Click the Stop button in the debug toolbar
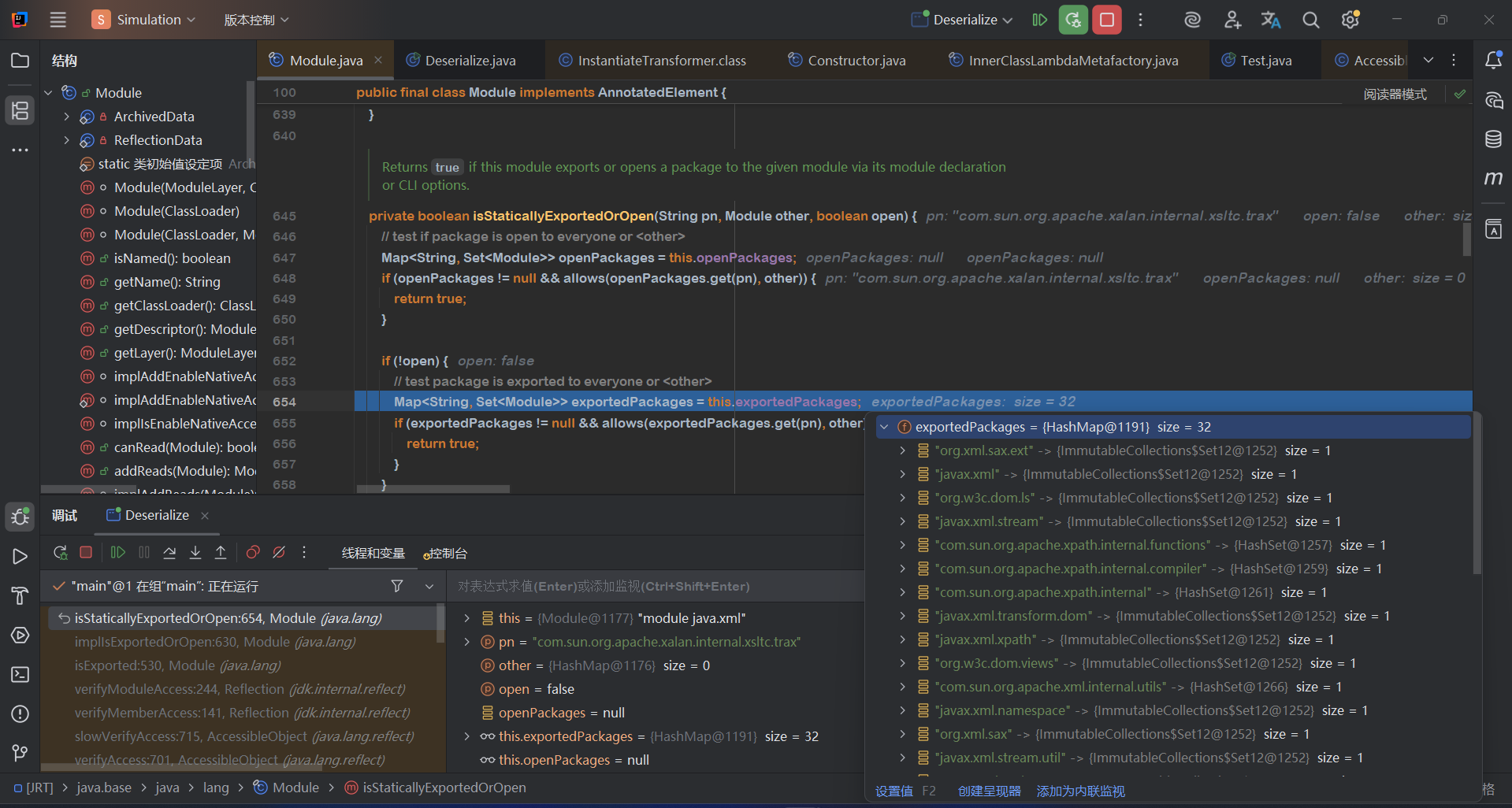This screenshot has width=1512, height=808. [x=86, y=553]
